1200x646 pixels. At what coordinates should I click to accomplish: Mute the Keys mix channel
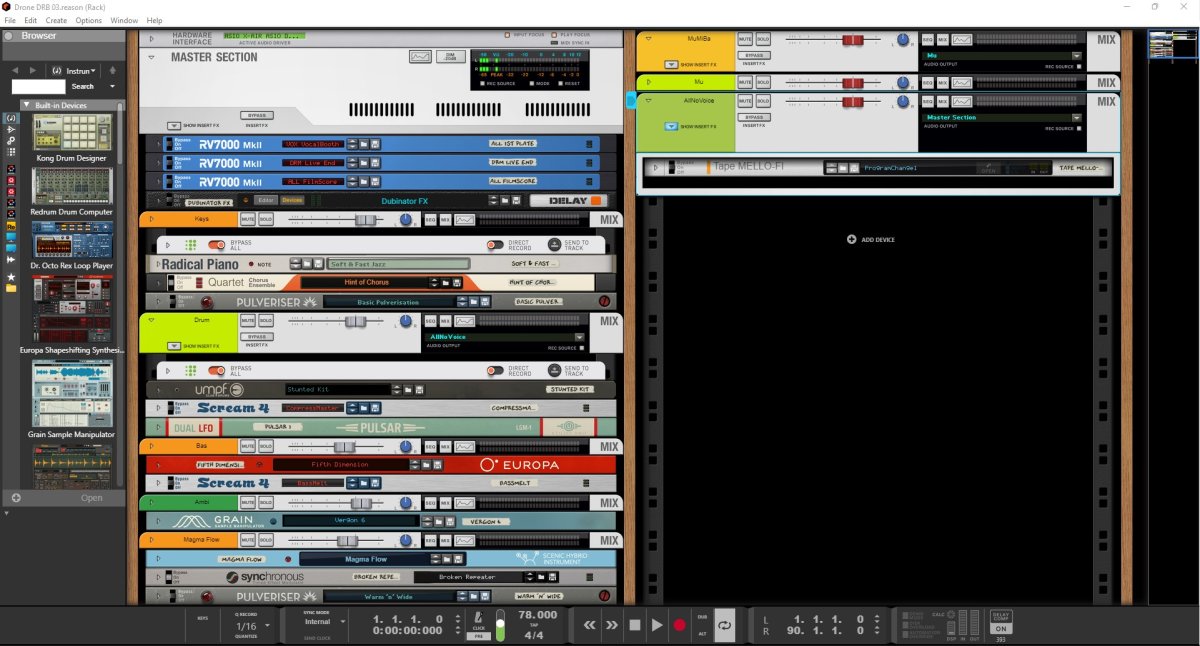248,219
